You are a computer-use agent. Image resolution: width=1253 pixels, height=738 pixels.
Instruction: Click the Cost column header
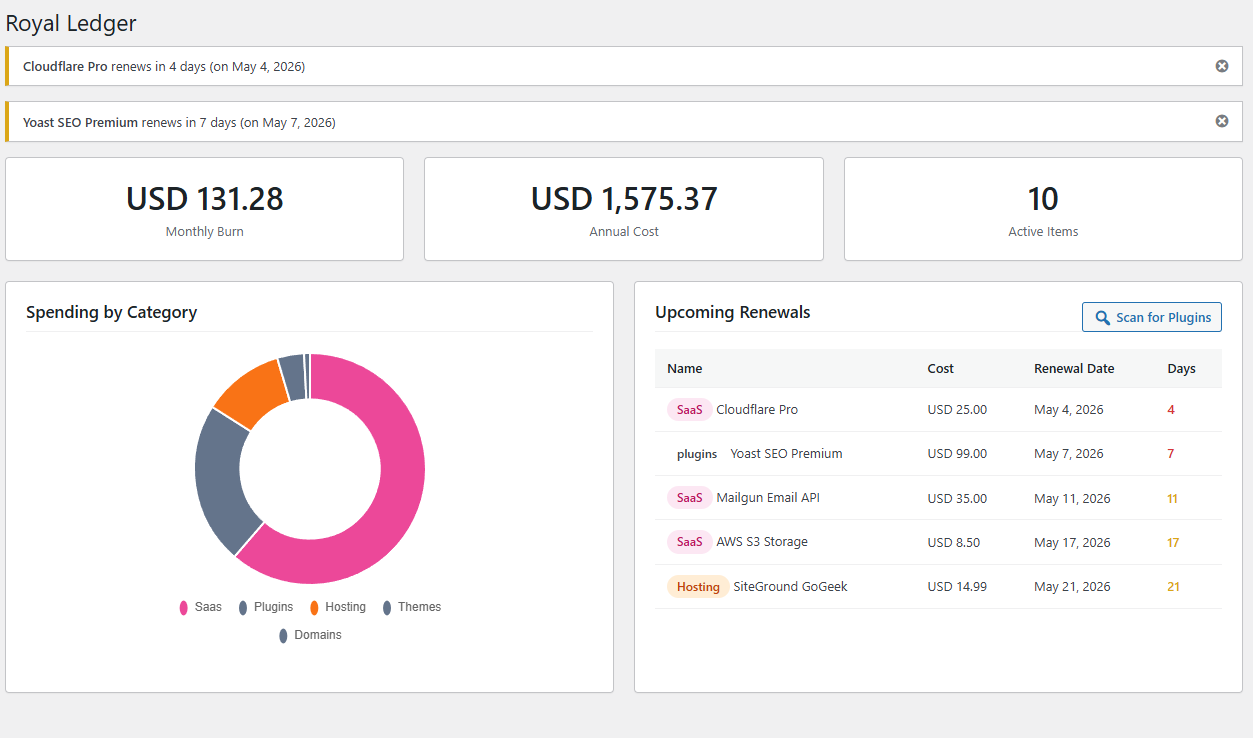click(941, 369)
